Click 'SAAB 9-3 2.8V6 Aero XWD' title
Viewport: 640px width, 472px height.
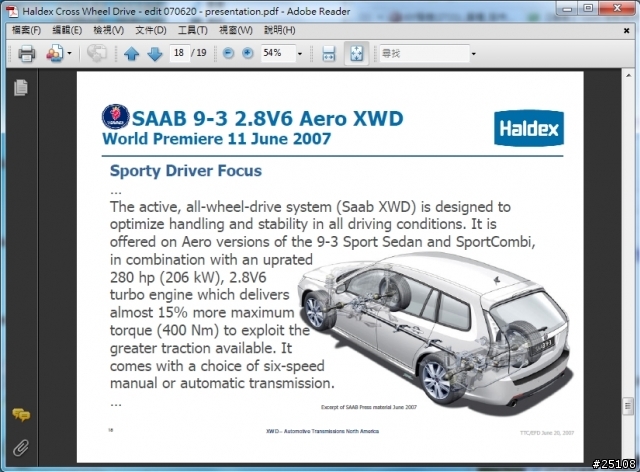coord(268,119)
